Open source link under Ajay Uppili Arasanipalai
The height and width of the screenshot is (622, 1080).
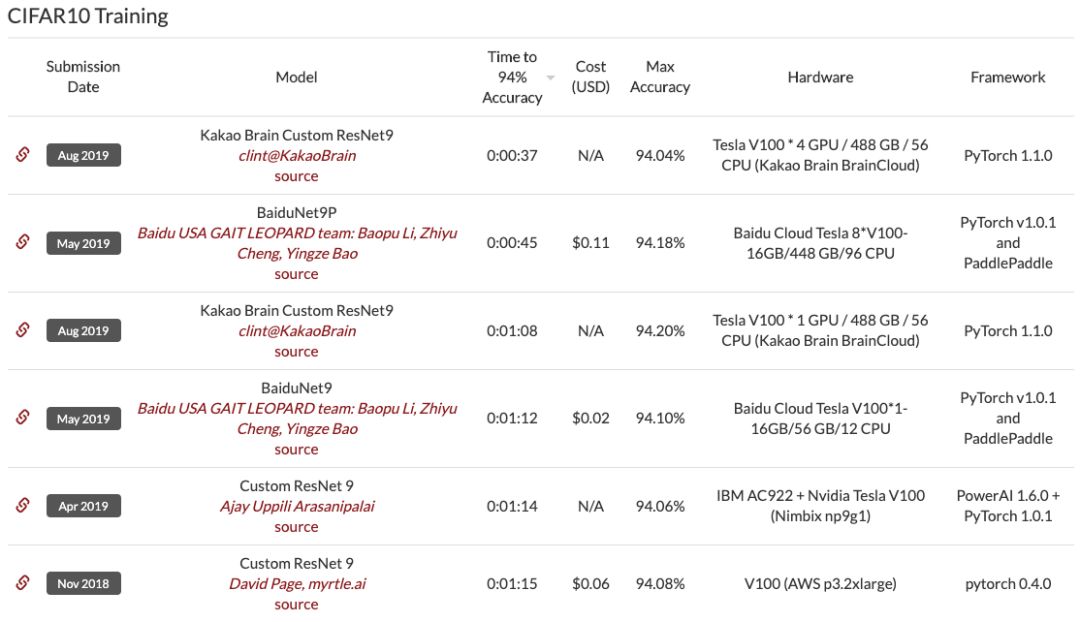click(296, 527)
